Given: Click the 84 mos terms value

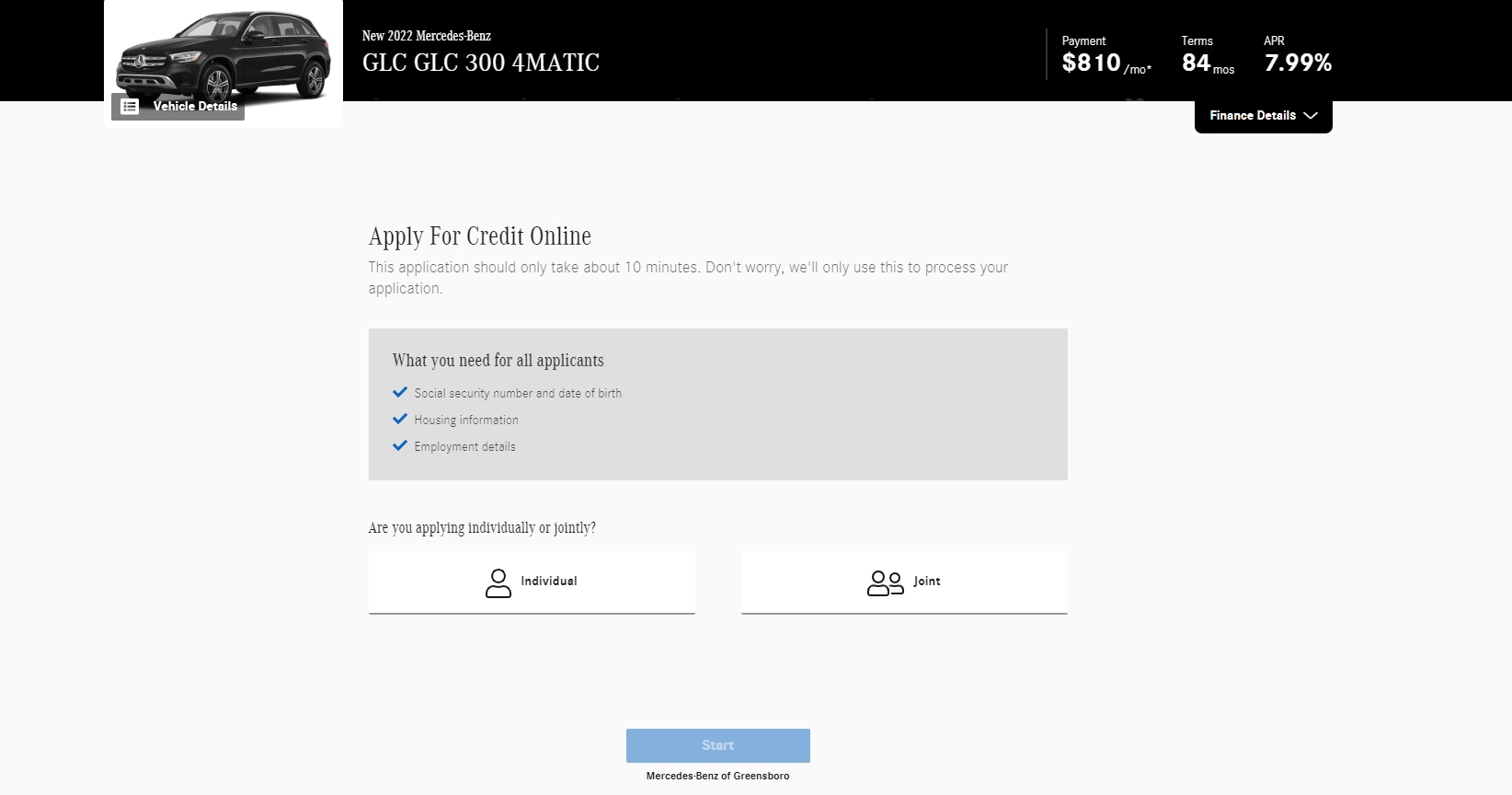Looking at the screenshot, I should (1208, 63).
